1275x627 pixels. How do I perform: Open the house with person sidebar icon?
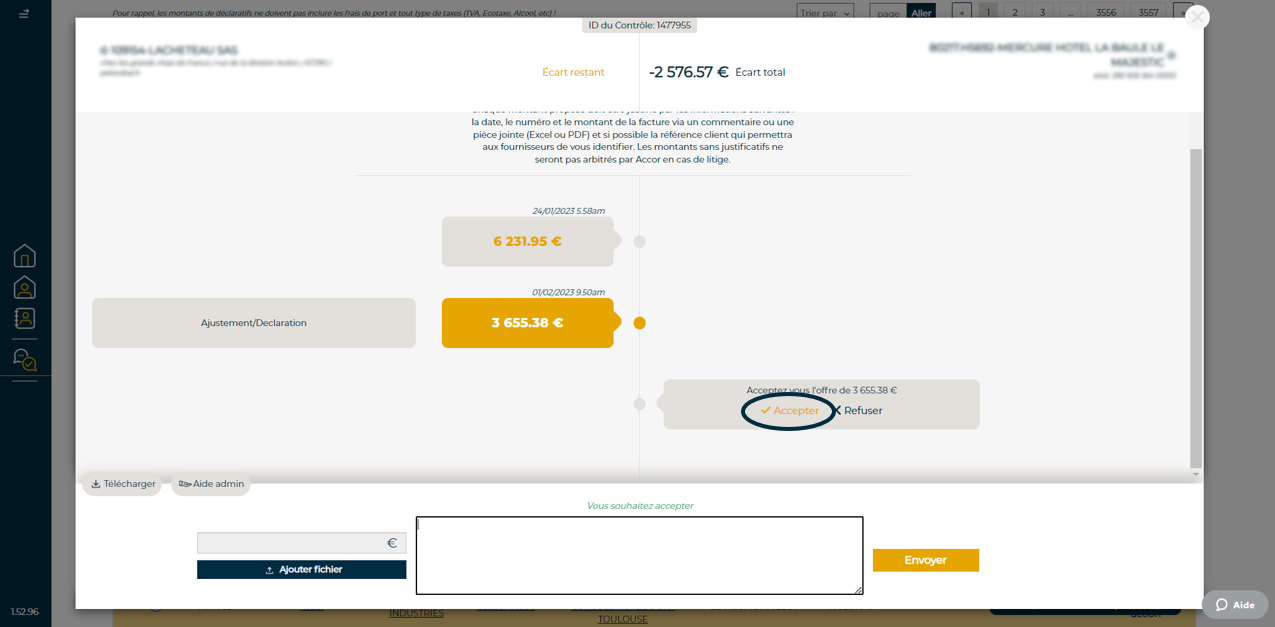[25, 288]
